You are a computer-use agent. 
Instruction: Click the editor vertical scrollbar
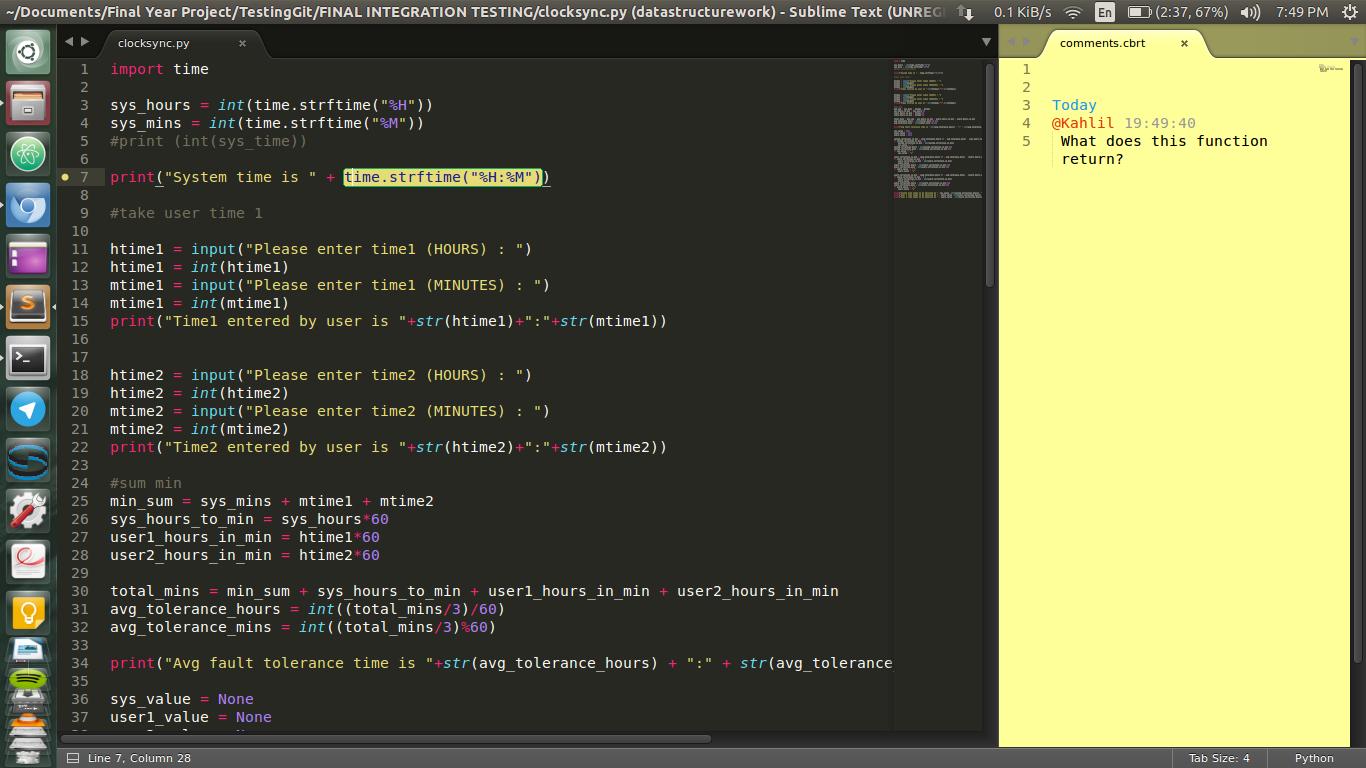click(x=990, y=175)
